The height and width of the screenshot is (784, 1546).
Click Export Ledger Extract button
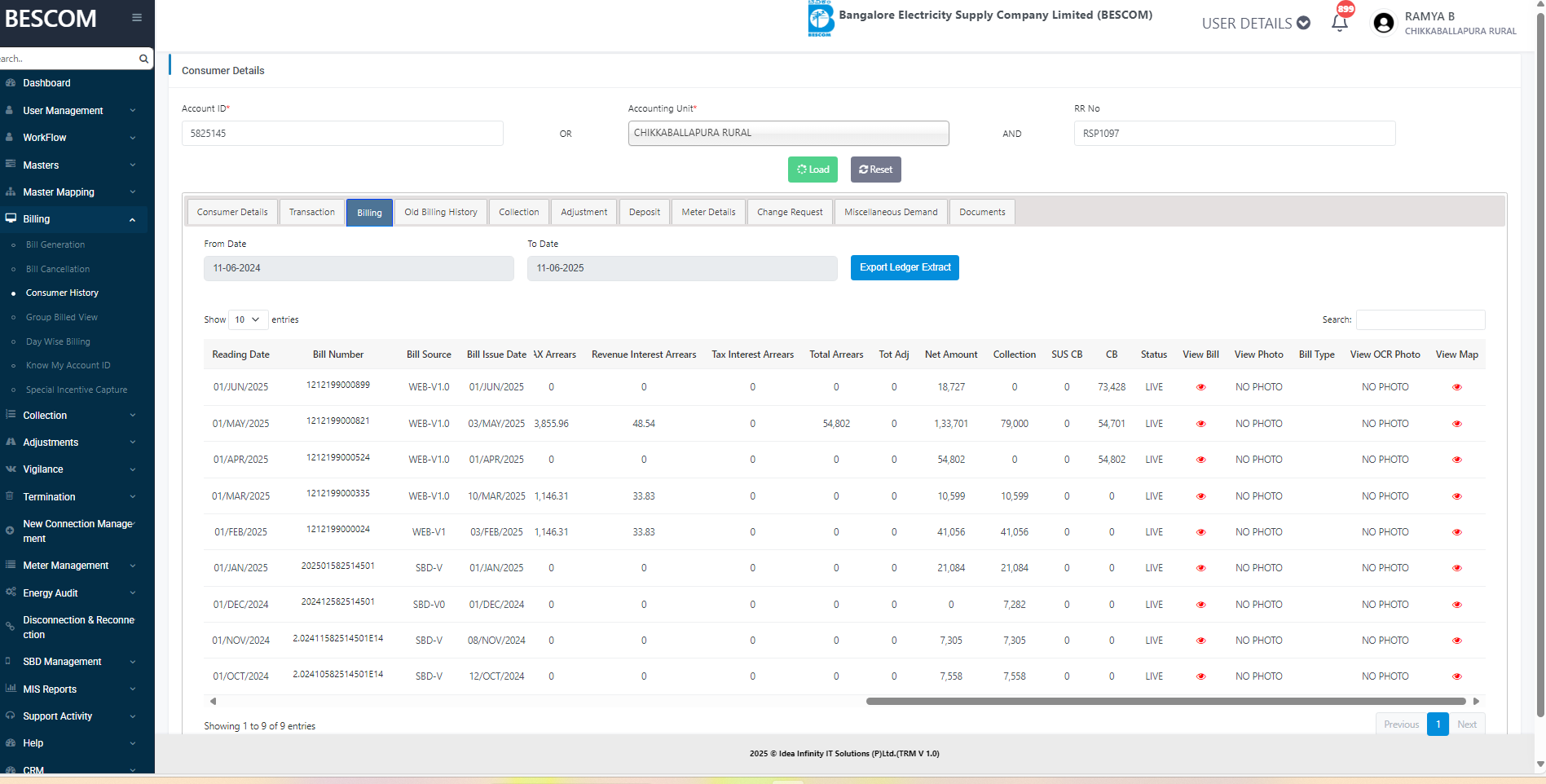point(905,267)
